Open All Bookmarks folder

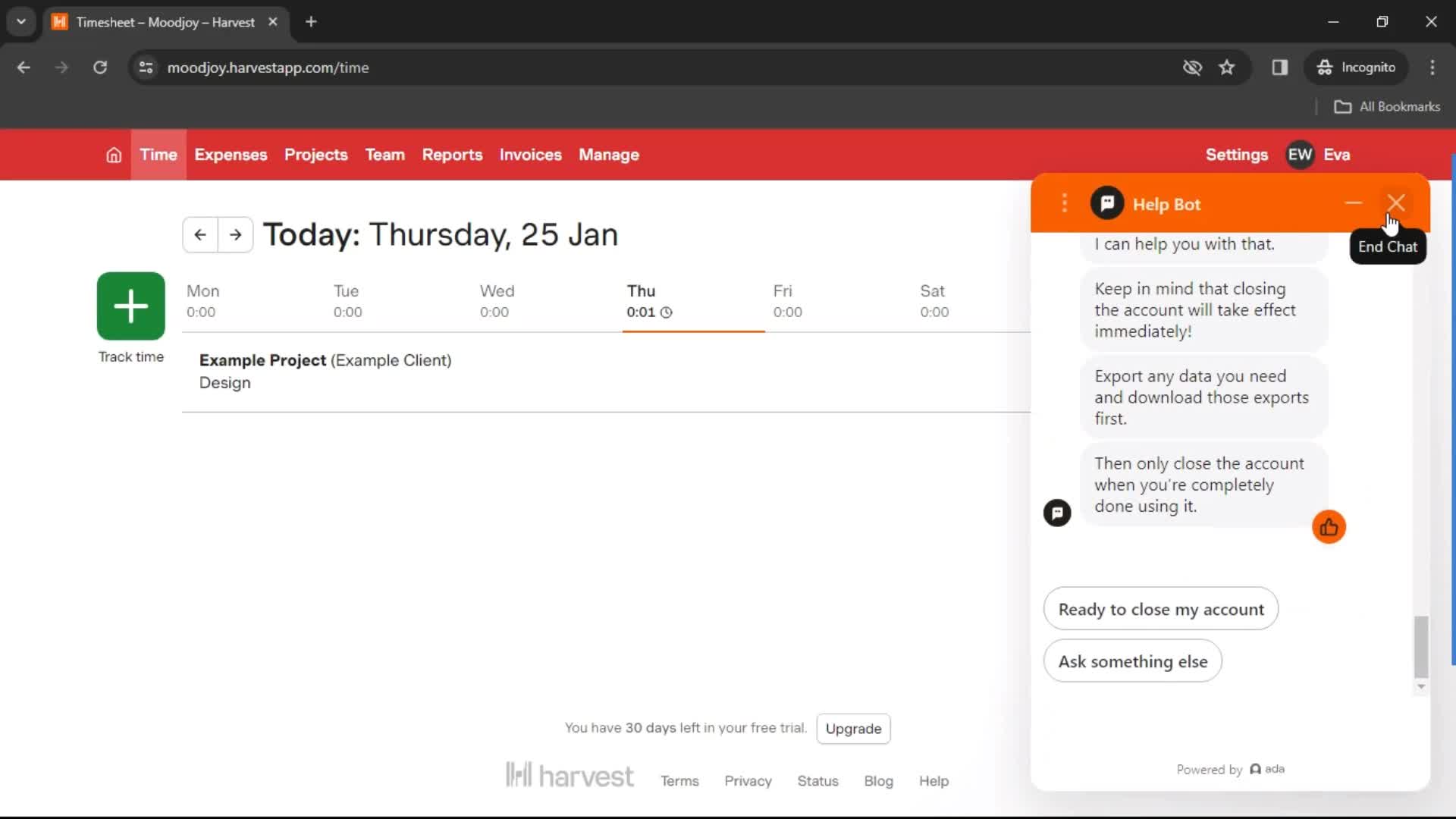point(1387,107)
